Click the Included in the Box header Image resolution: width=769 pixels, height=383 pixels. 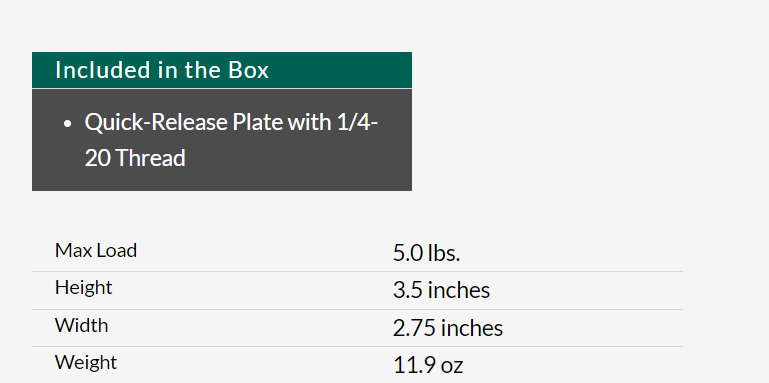(222, 70)
